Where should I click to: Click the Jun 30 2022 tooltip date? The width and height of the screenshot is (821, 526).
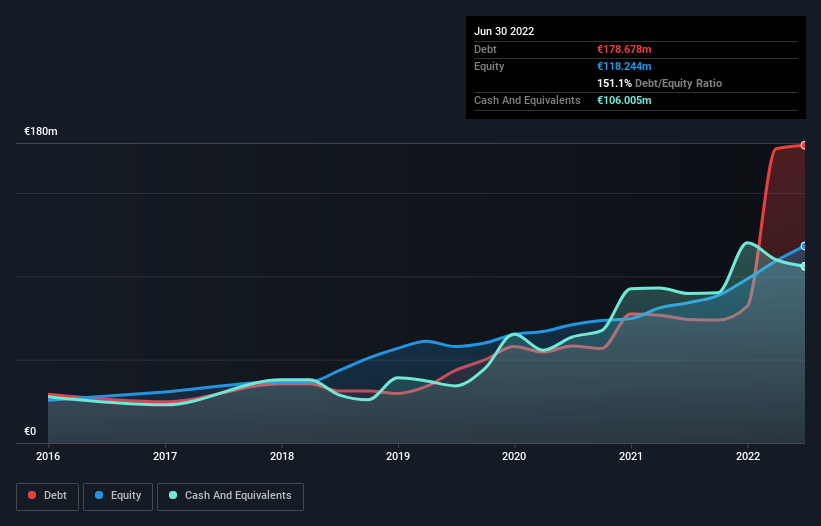pos(504,31)
